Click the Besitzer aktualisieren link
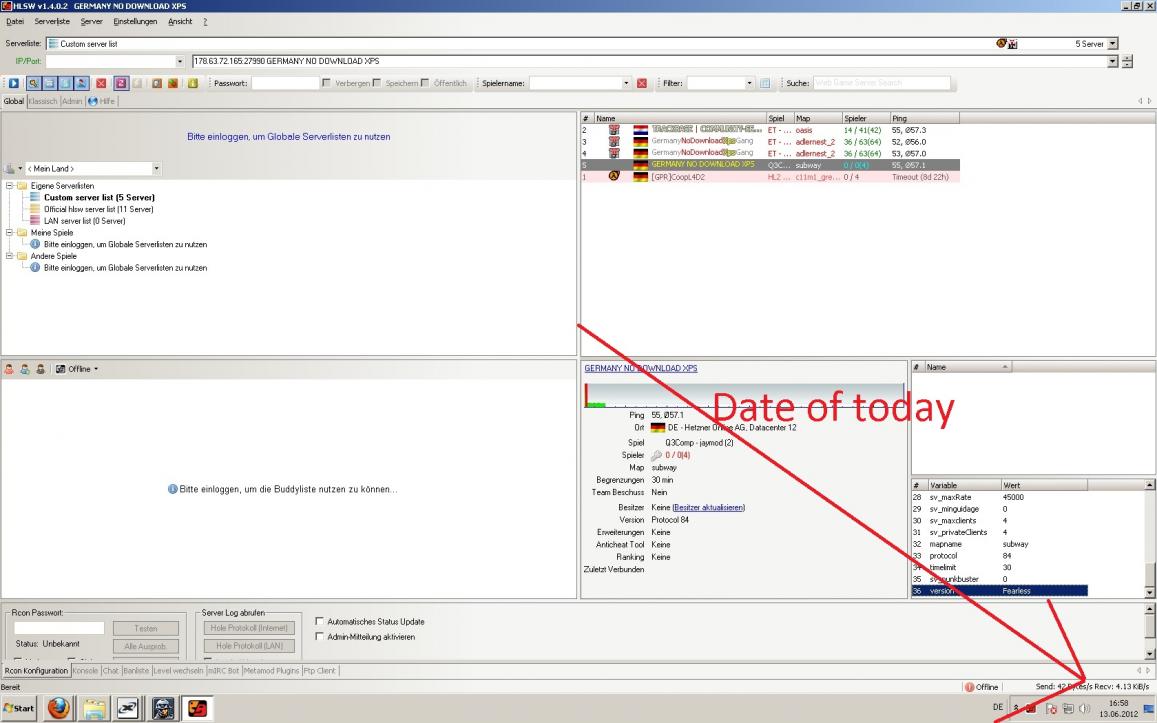1157x723 pixels. pyautogui.click(x=708, y=508)
